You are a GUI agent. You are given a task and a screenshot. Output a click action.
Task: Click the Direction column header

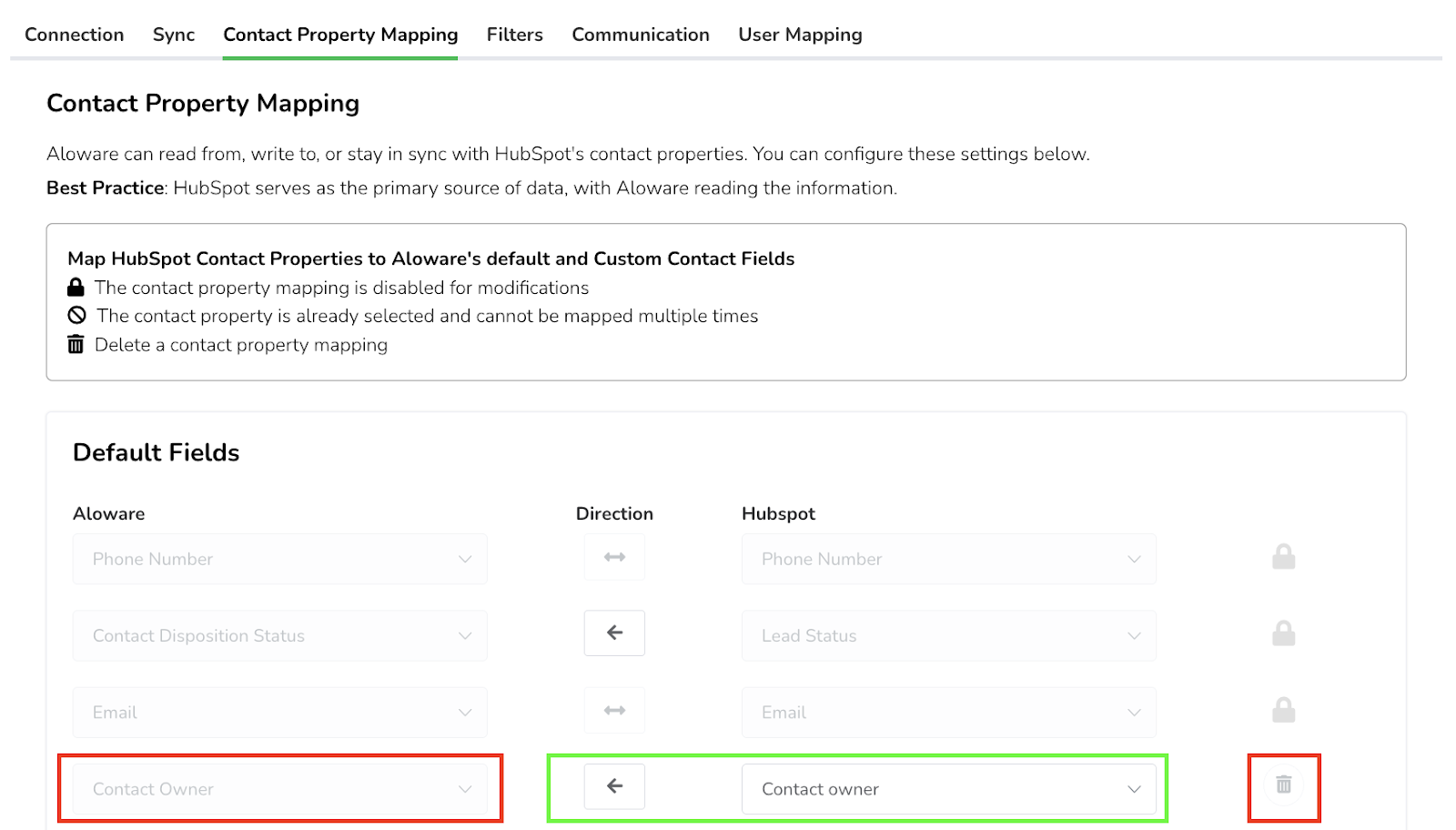point(614,513)
